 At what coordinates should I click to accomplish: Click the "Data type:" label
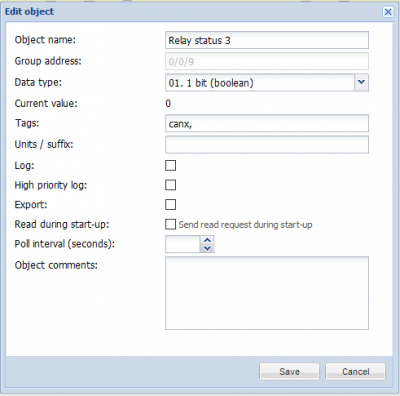38,82
